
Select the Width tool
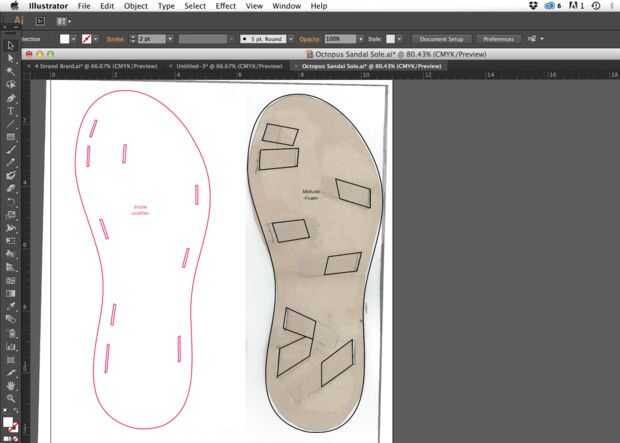[11, 228]
